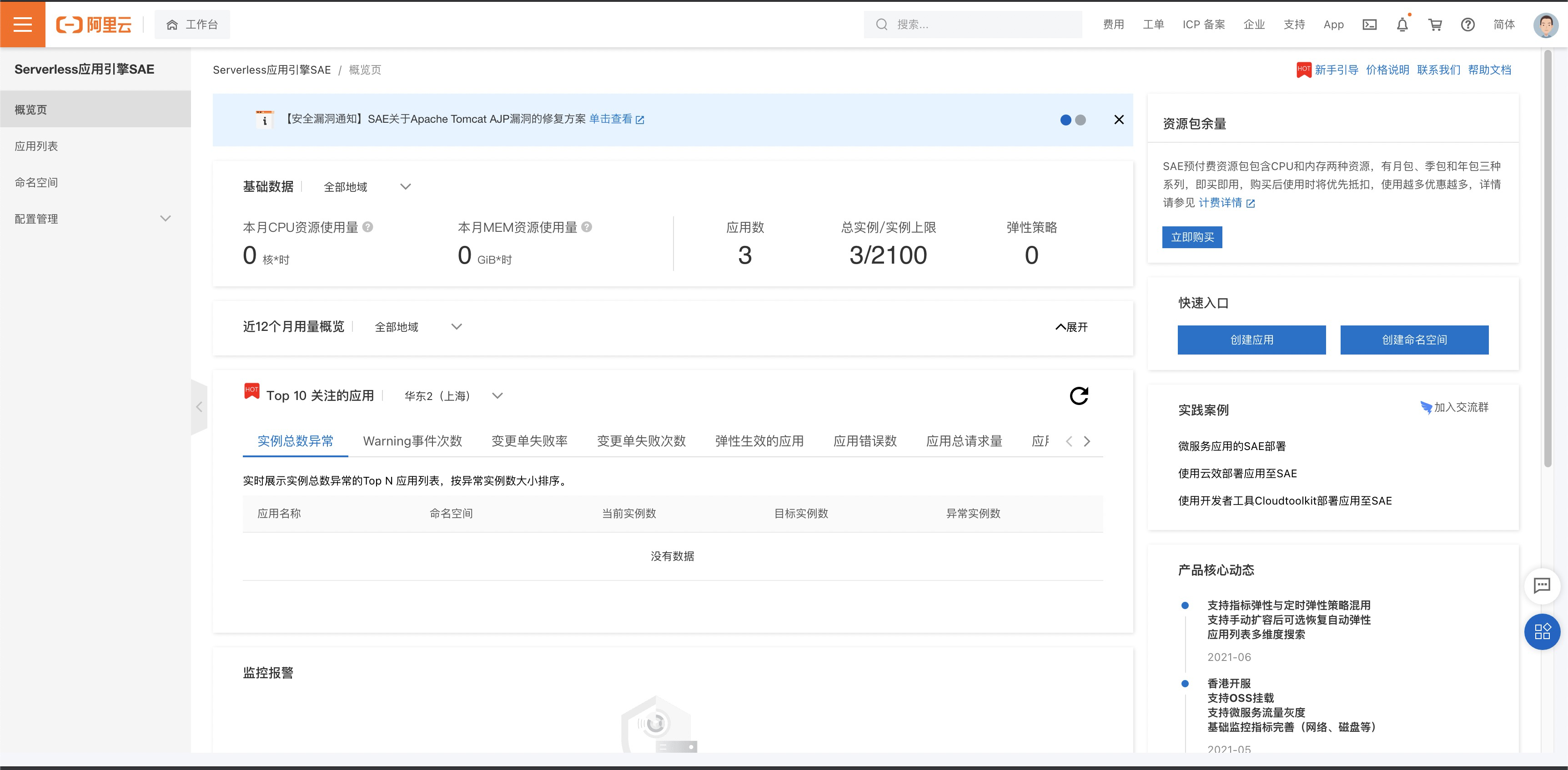Open 使用云效部署应用至SAE case
The width and height of the screenshot is (1568, 770).
(x=1237, y=474)
